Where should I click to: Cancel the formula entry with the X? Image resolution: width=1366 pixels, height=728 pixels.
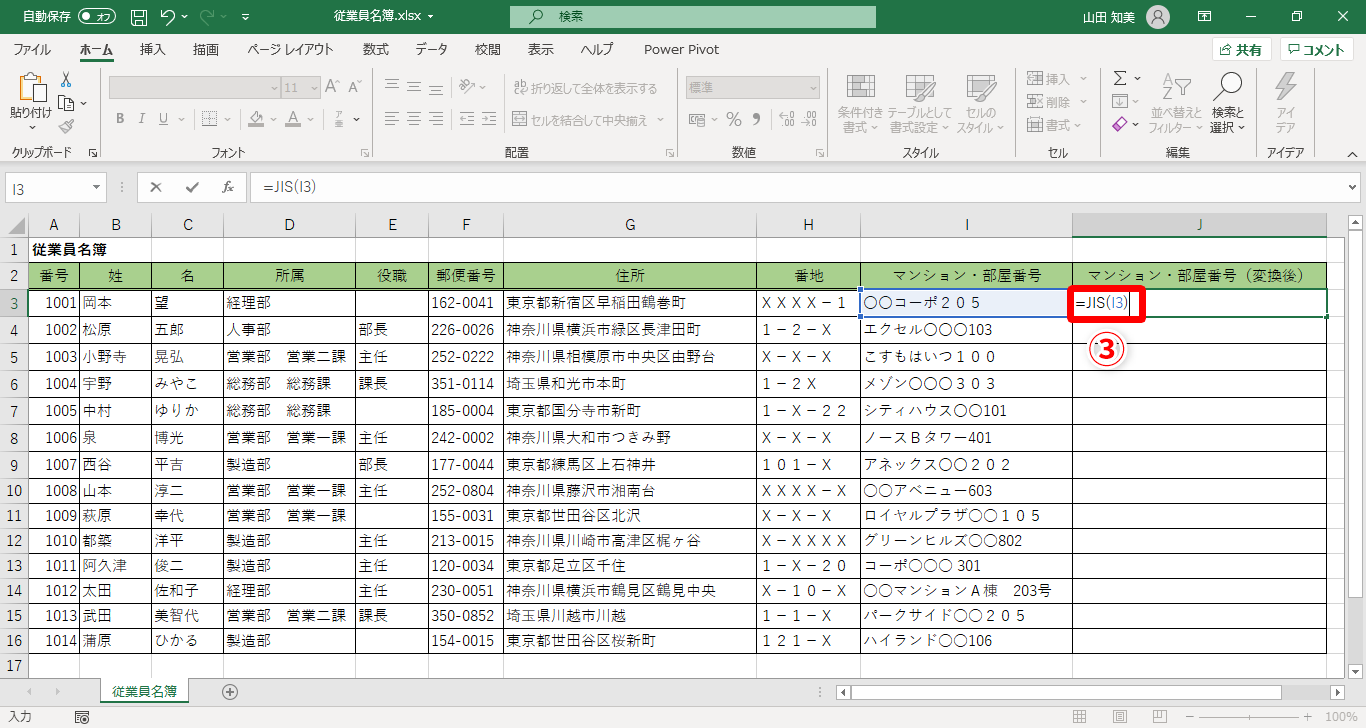coord(156,187)
